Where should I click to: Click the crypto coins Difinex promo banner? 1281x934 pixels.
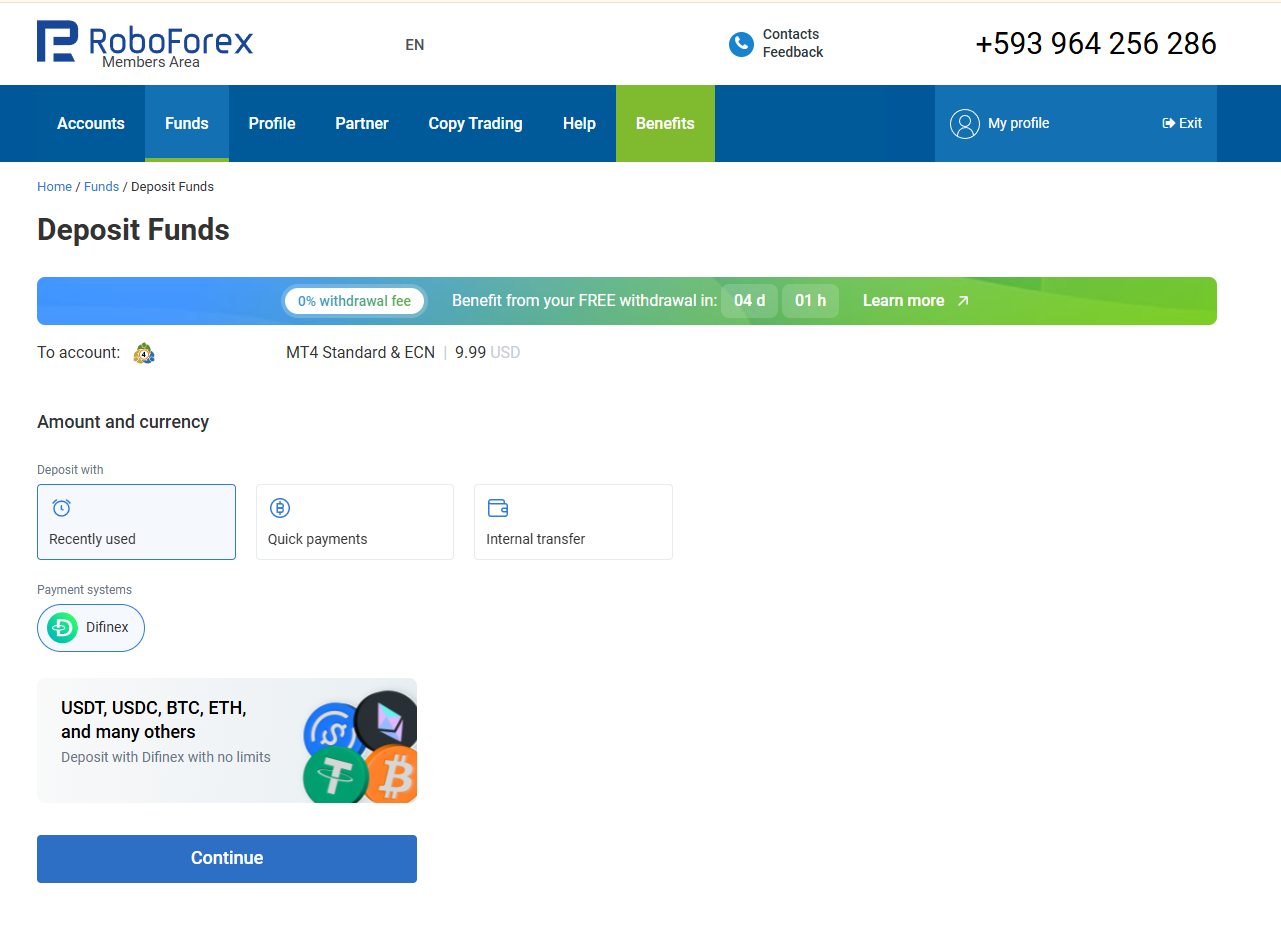click(227, 741)
